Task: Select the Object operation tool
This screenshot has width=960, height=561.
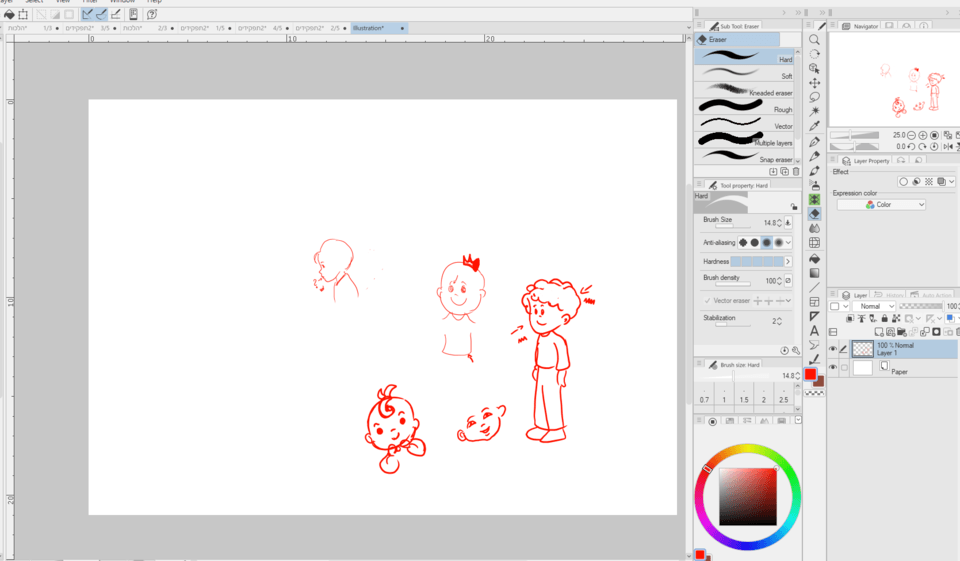Action: [814, 68]
